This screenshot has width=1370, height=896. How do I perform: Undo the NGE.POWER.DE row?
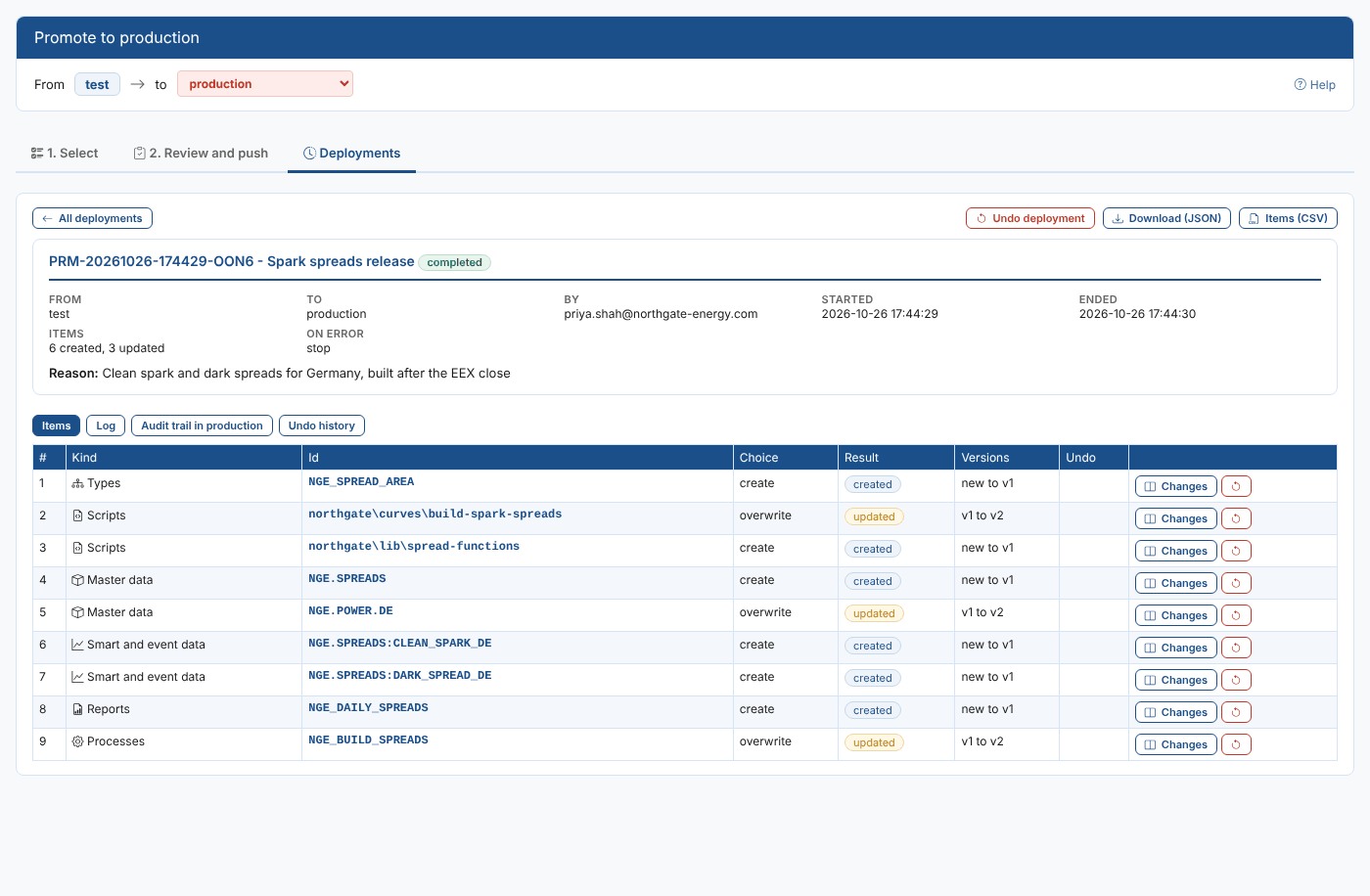(1236, 615)
